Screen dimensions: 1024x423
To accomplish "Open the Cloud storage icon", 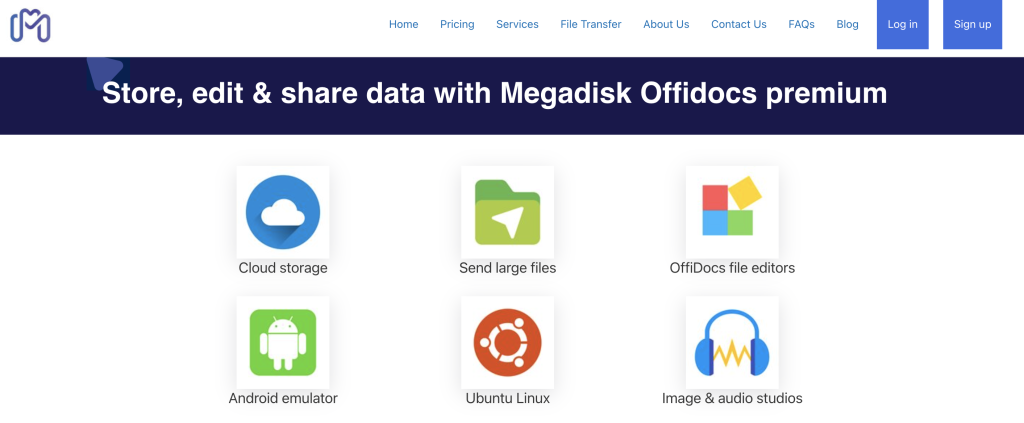I will coord(283,212).
